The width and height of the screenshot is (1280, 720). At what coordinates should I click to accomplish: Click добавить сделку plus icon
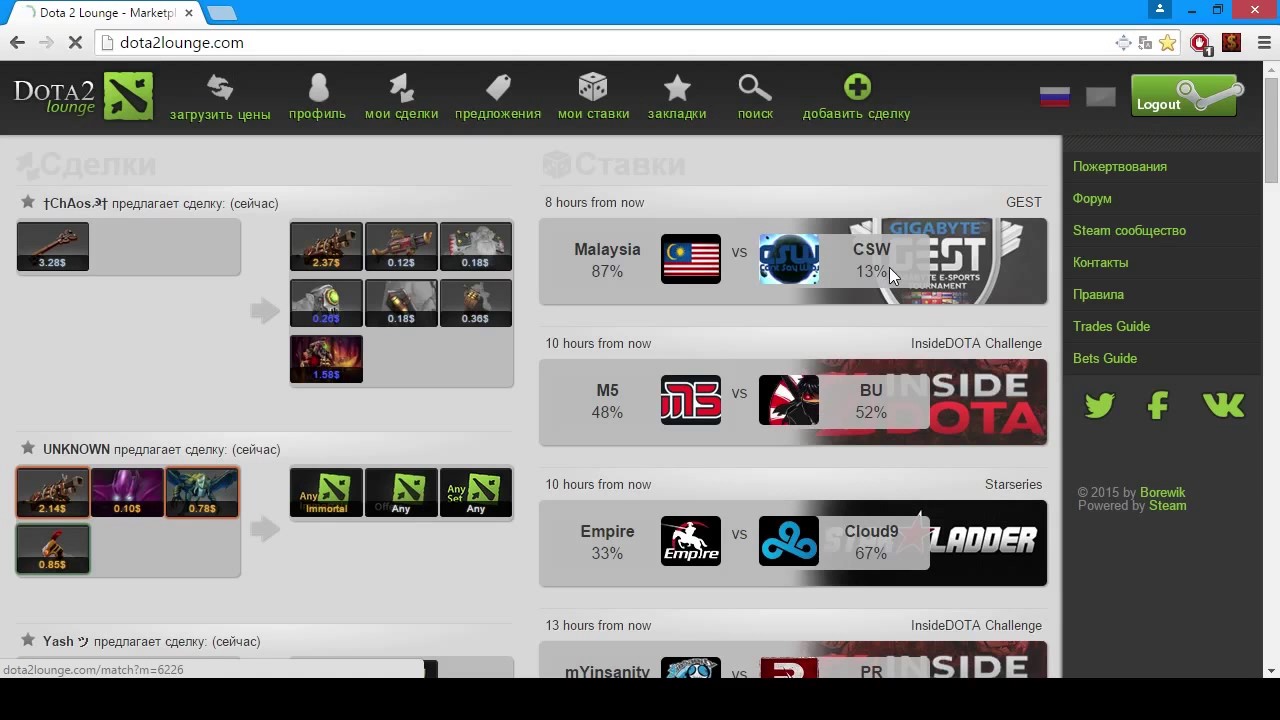tap(857, 87)
